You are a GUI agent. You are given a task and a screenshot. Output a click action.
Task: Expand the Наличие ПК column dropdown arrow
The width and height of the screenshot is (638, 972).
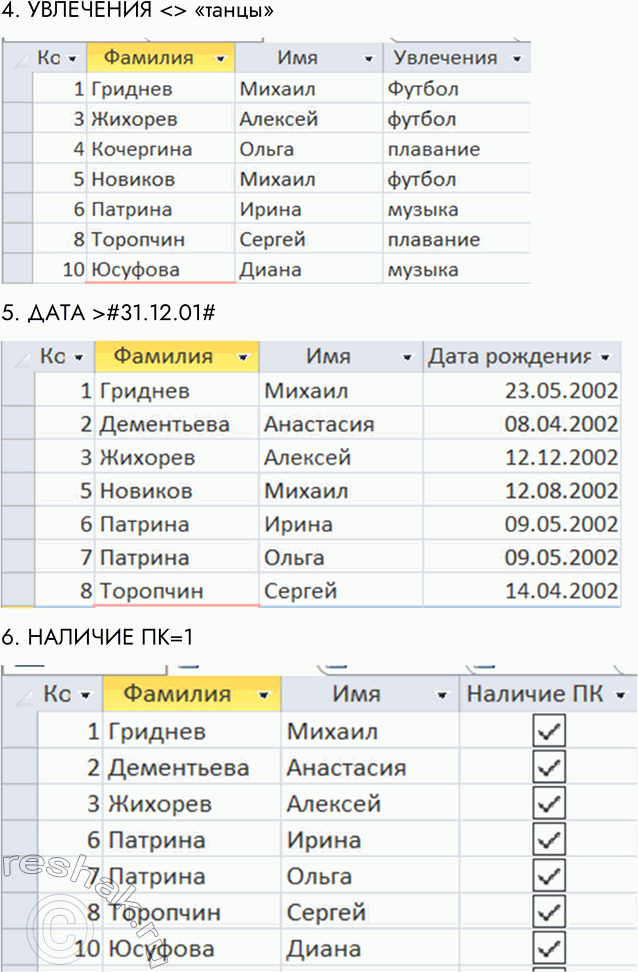(622, 694)
